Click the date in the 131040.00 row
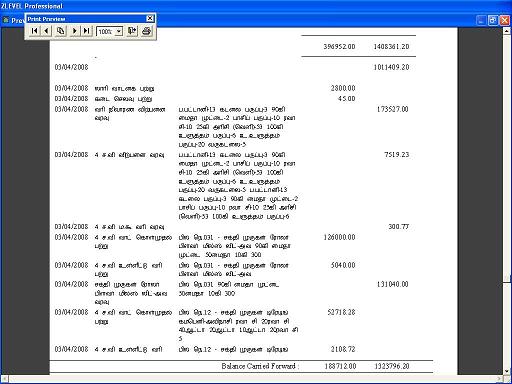Image resolution: width=512 pixels, height=384 pixels. click(71, 284)
